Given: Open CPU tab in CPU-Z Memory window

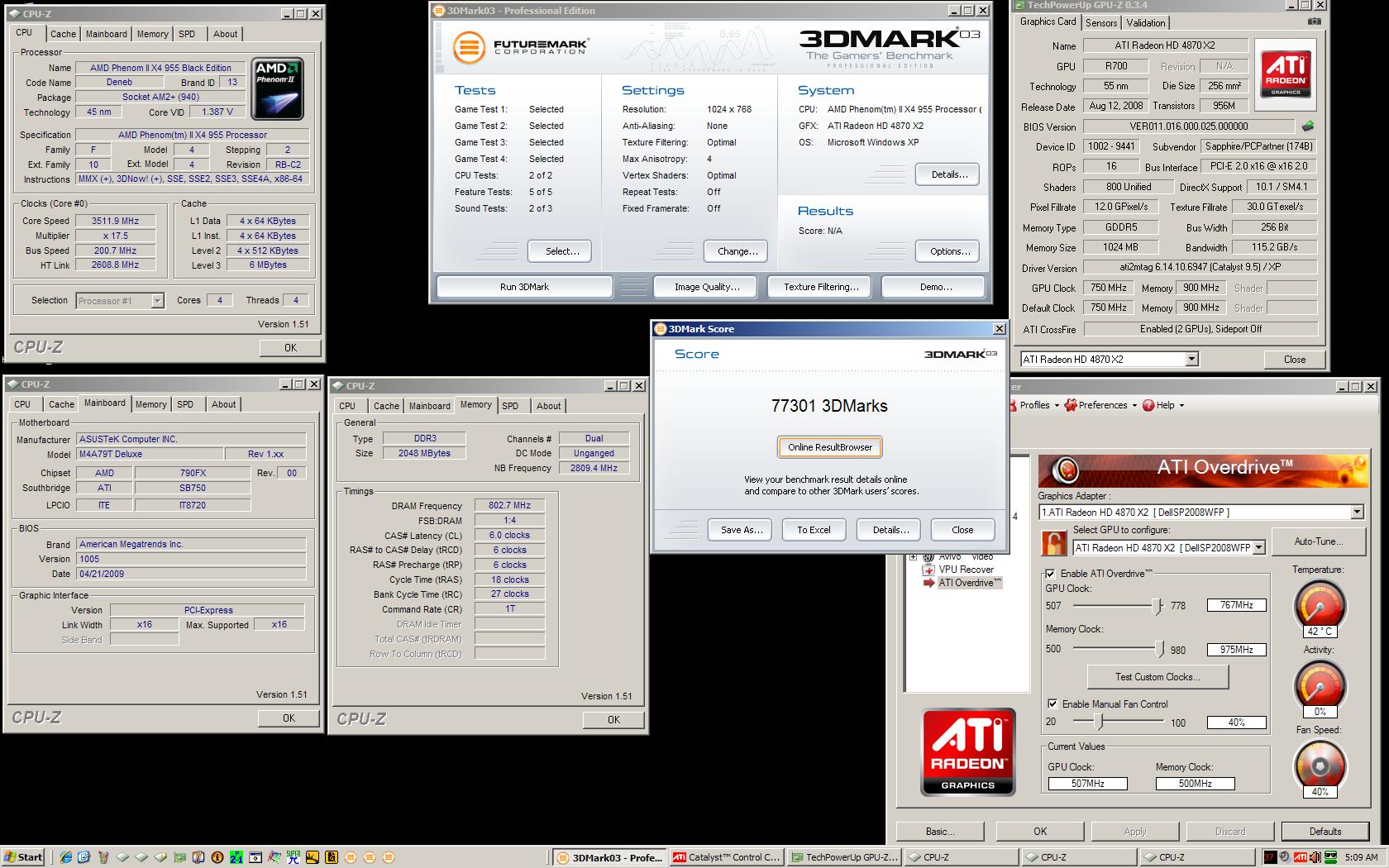Looking at the screenshot, I should pos(347,406).
